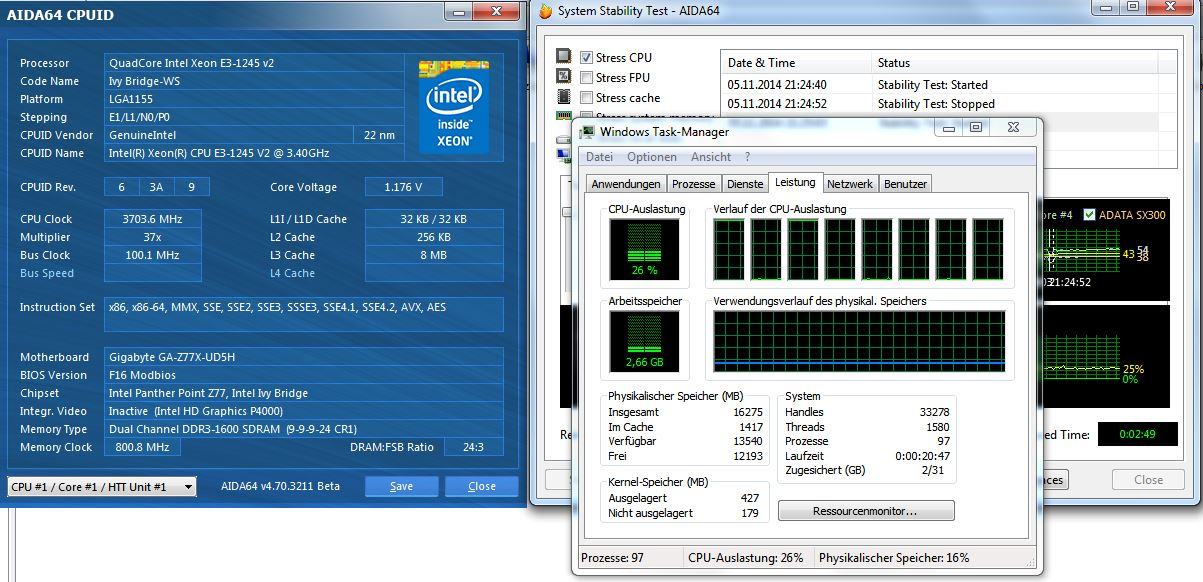Click the bus clock value '100.1 MHz'
The width and height of the screenshot is (1203, 582).
click(x=153, y=255)
